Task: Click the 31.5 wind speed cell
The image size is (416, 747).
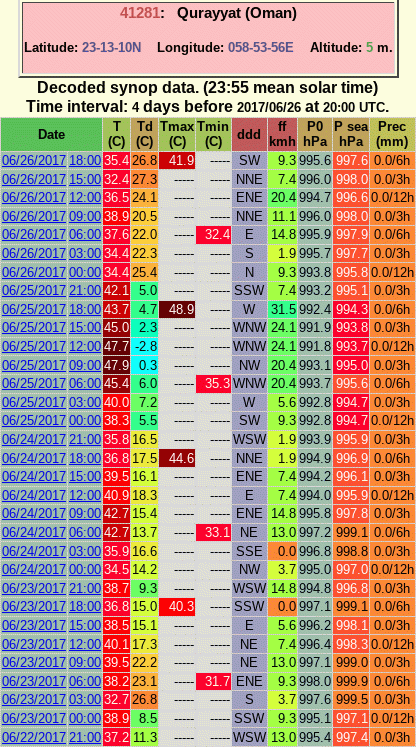Action: 283,309
